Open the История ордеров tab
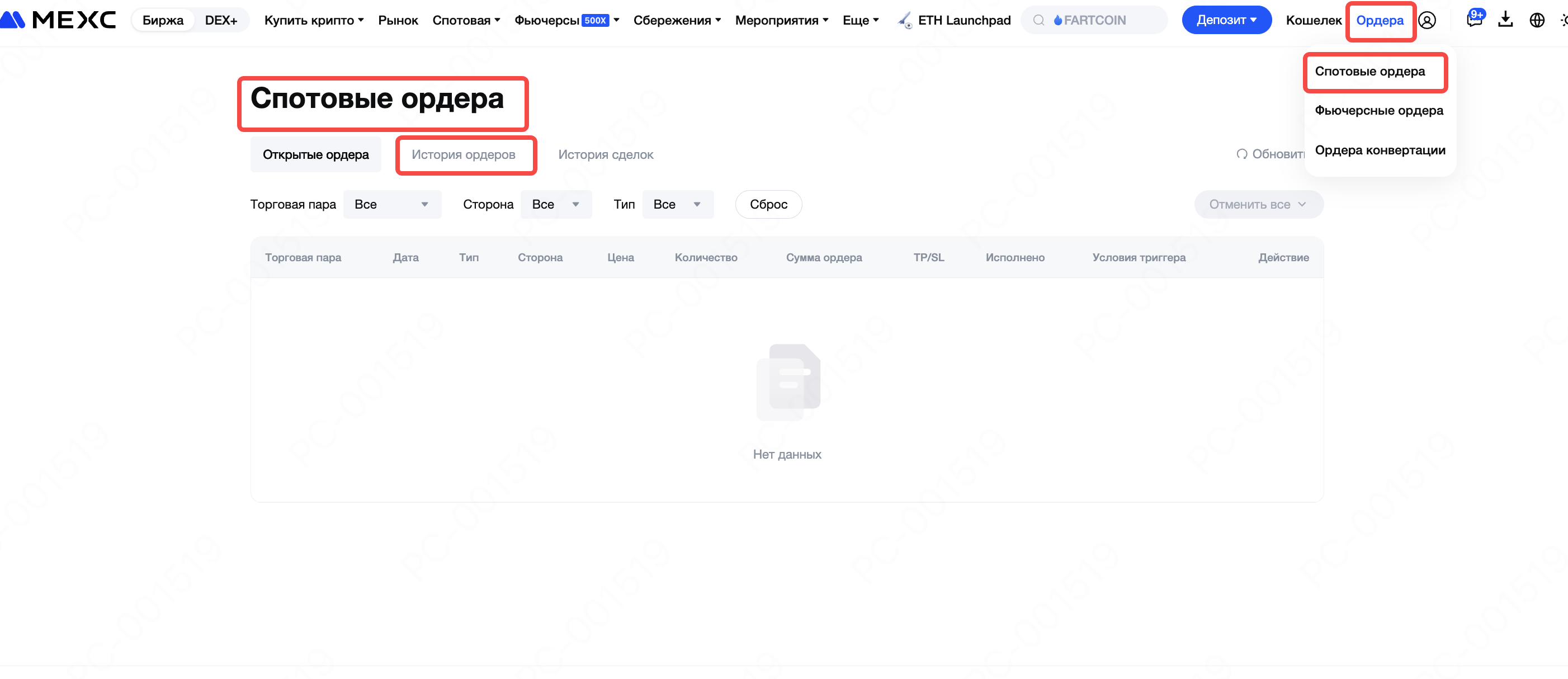Viewport: 1568px width, 679px height. (x=463, y=155)
